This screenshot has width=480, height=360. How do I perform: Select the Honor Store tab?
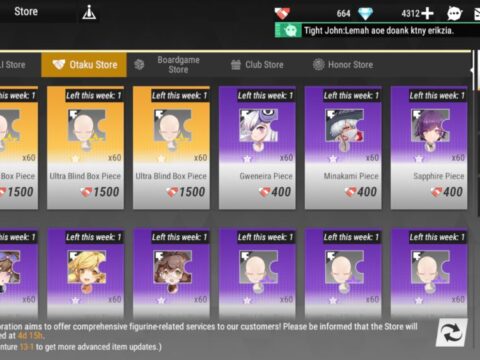[x=343, y=65]
